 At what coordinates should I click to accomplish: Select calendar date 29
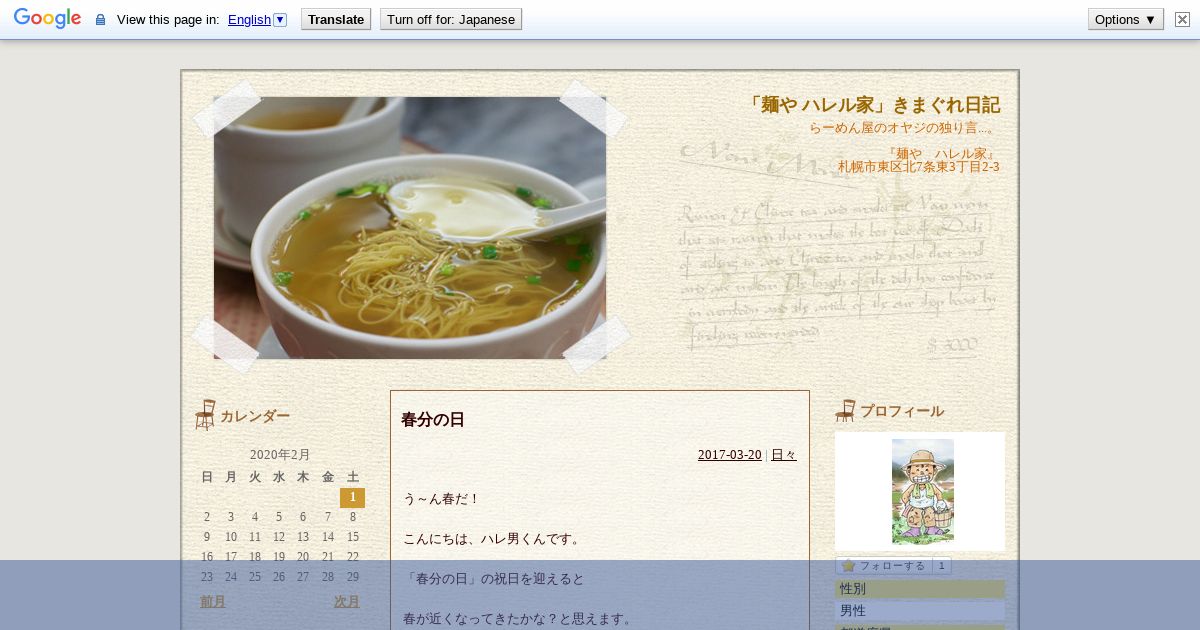353,577
